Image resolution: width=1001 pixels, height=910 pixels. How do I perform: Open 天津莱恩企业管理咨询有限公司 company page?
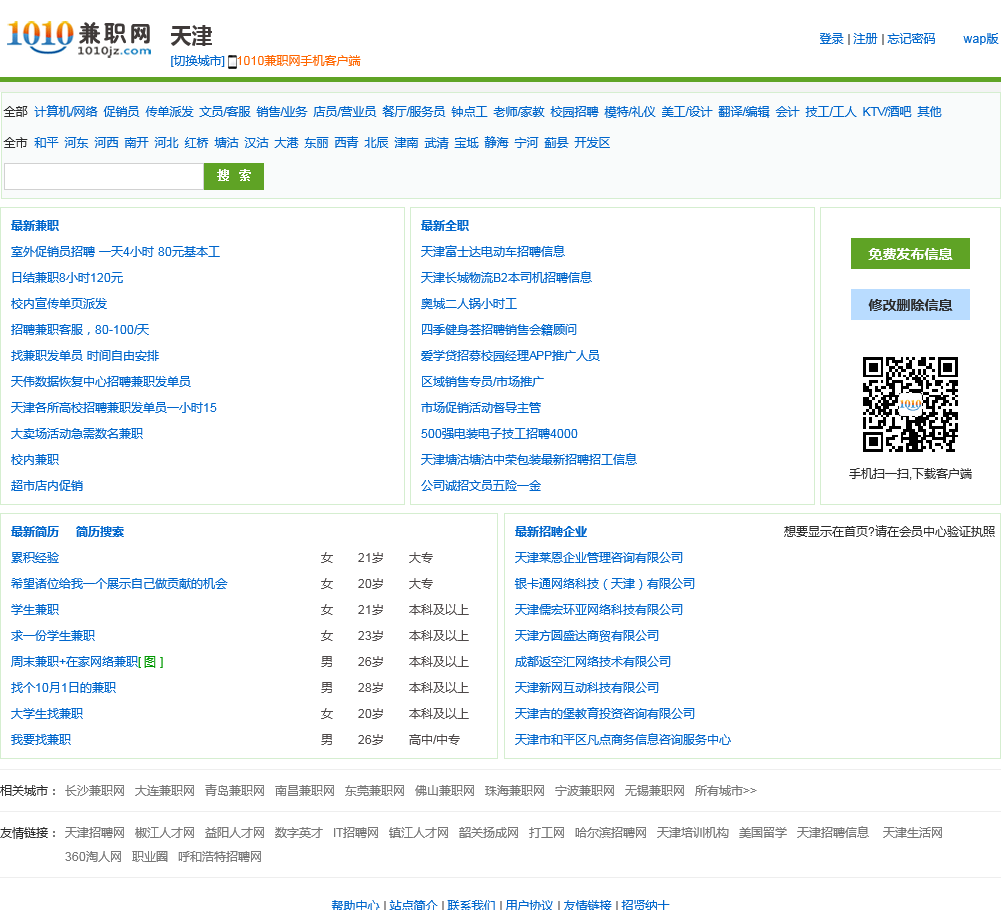599,557
